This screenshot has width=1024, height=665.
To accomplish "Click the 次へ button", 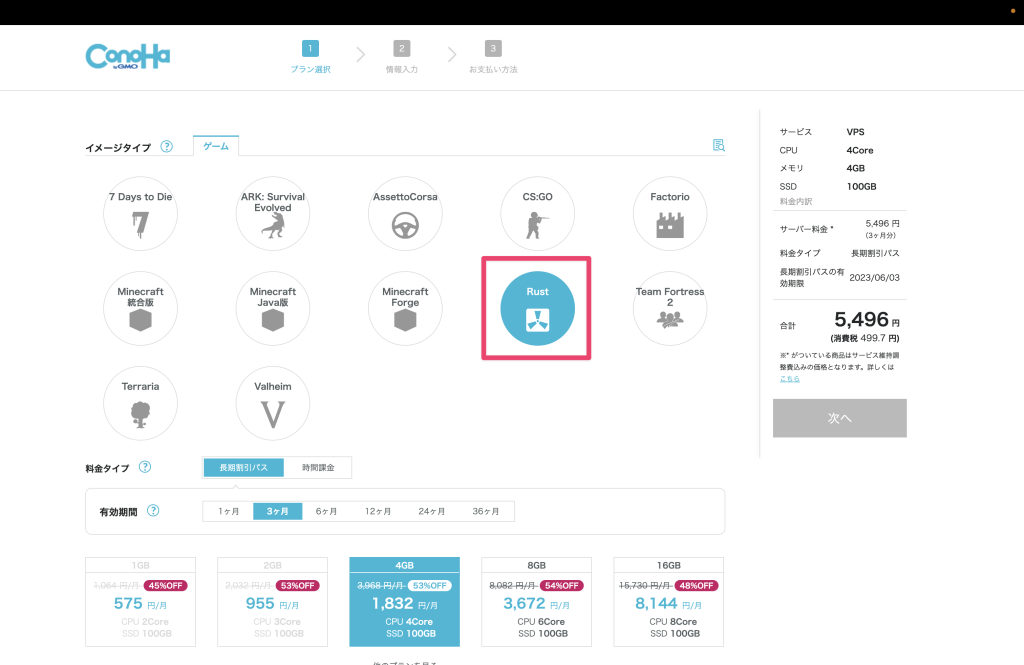I will point(840,418).
